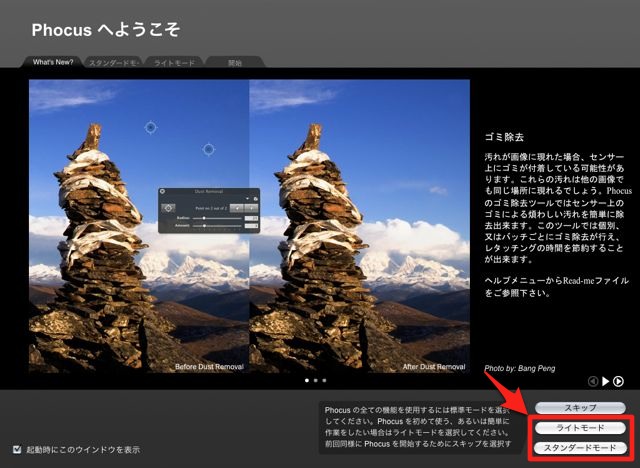Click the text mentioning Read-meファイル
640x468 pixels.
coord(556,286)
